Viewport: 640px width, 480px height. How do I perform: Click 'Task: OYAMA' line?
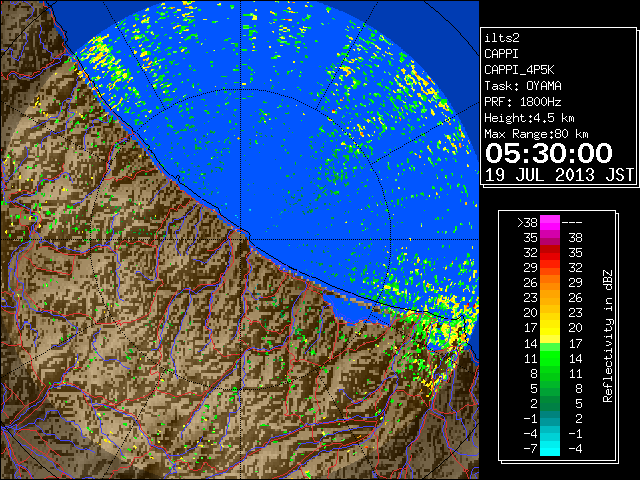[x=523, y=86]
